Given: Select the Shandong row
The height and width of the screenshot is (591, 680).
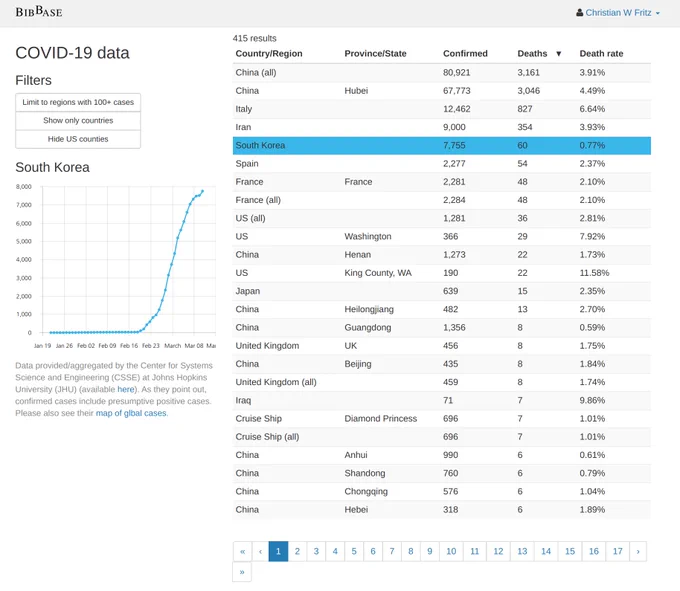Looking at the screenshot, I should tap(441, 473).
